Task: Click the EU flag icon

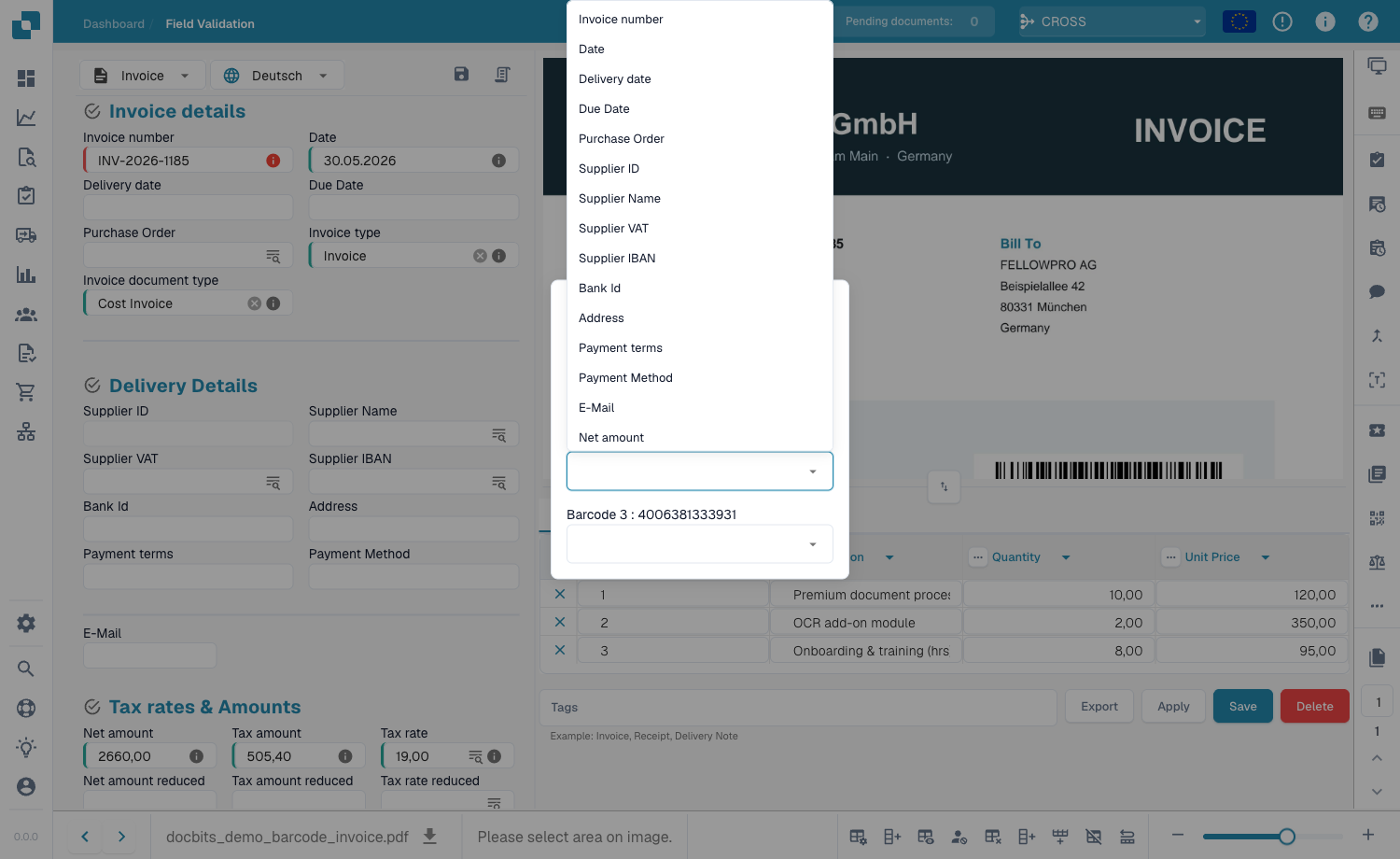Action: (1239, 21)
